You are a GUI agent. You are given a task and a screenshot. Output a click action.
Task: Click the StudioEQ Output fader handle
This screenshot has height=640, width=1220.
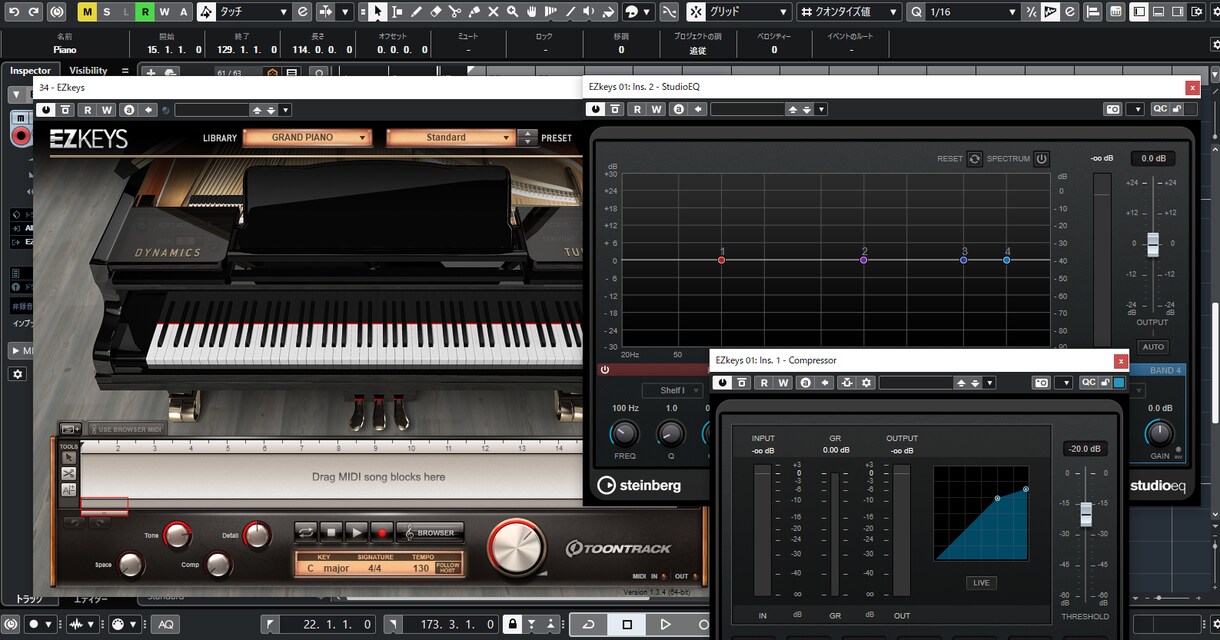tap(1153, 243)
